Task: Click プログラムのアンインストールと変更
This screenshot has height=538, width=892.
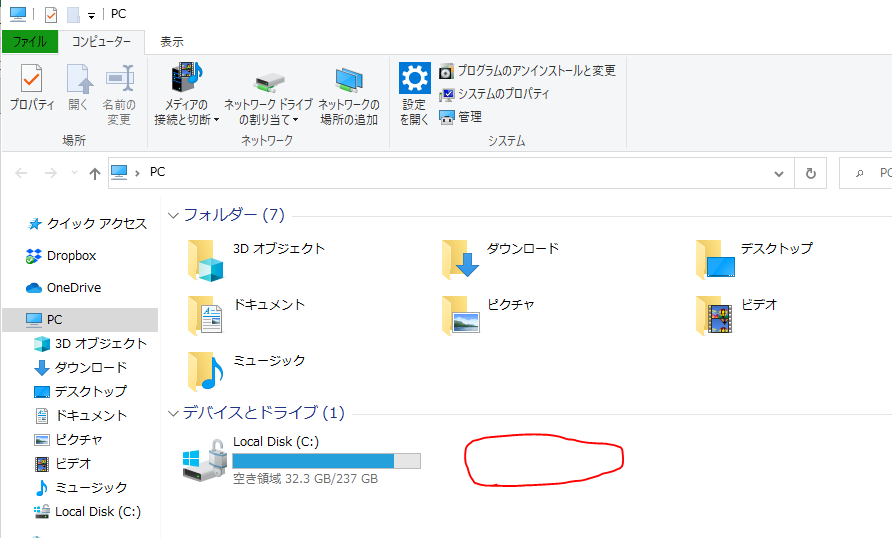Action: click(527, 71)
